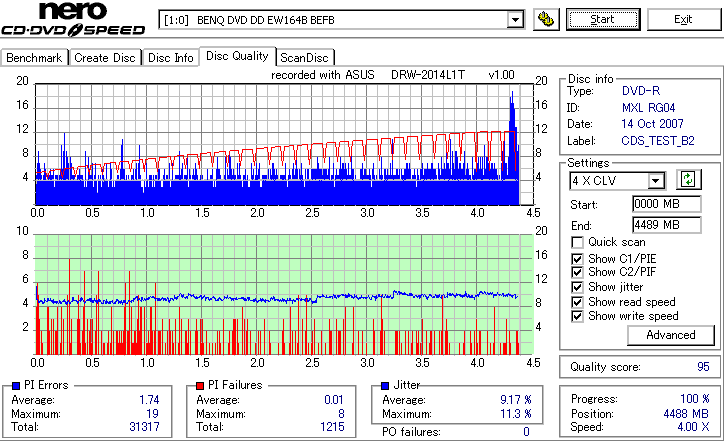
Task: Click the disc ID MXL RG04
Action: 648,108
